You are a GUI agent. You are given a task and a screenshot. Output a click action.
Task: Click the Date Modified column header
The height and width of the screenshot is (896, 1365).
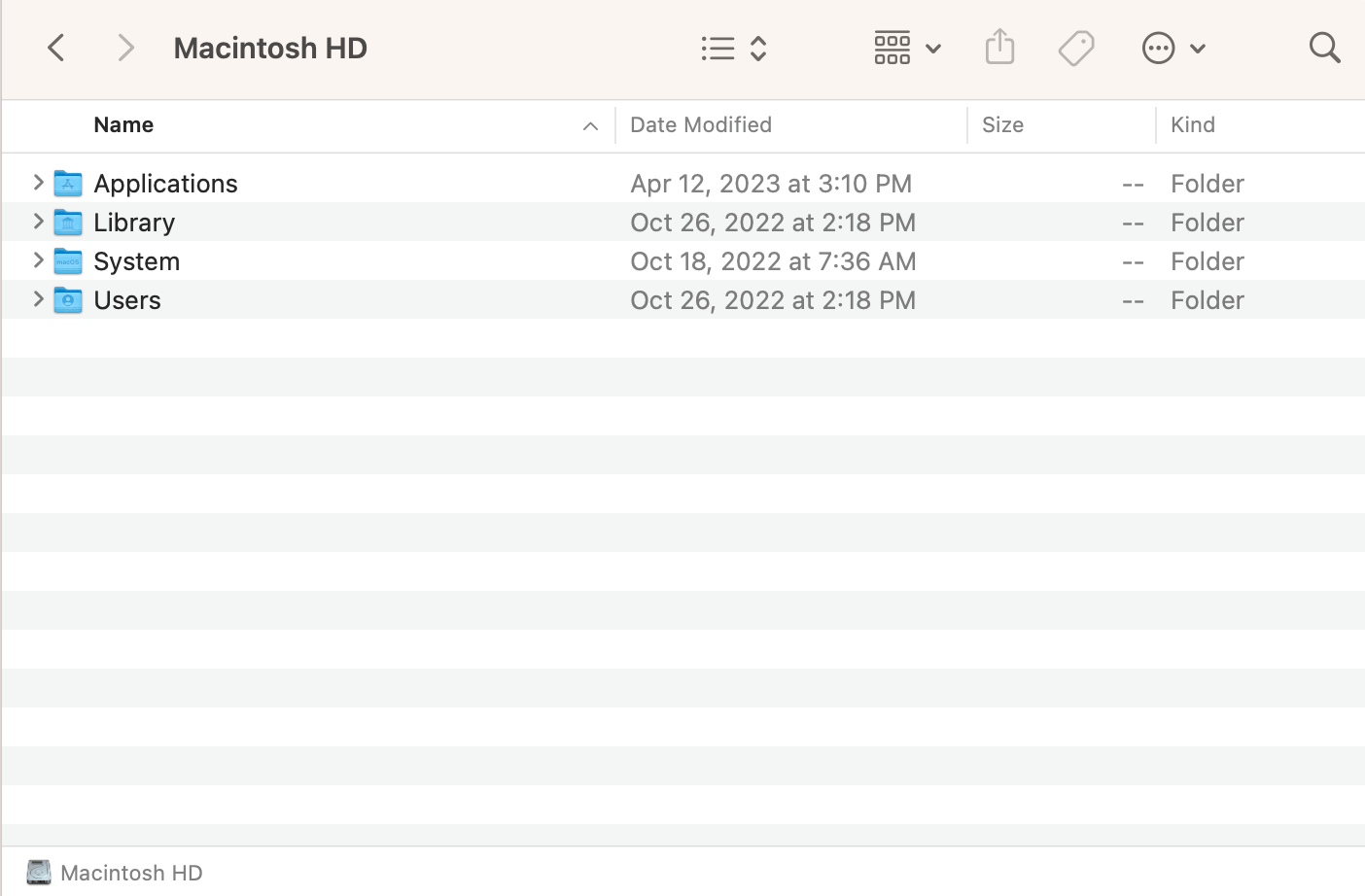[700, 124]
